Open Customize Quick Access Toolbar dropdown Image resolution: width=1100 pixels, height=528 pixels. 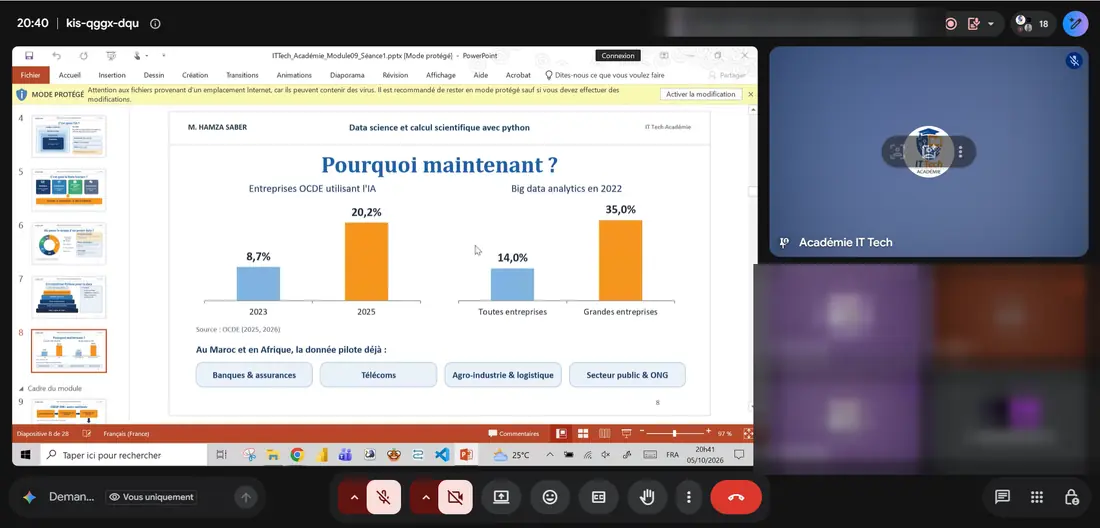tap(163, 55)
